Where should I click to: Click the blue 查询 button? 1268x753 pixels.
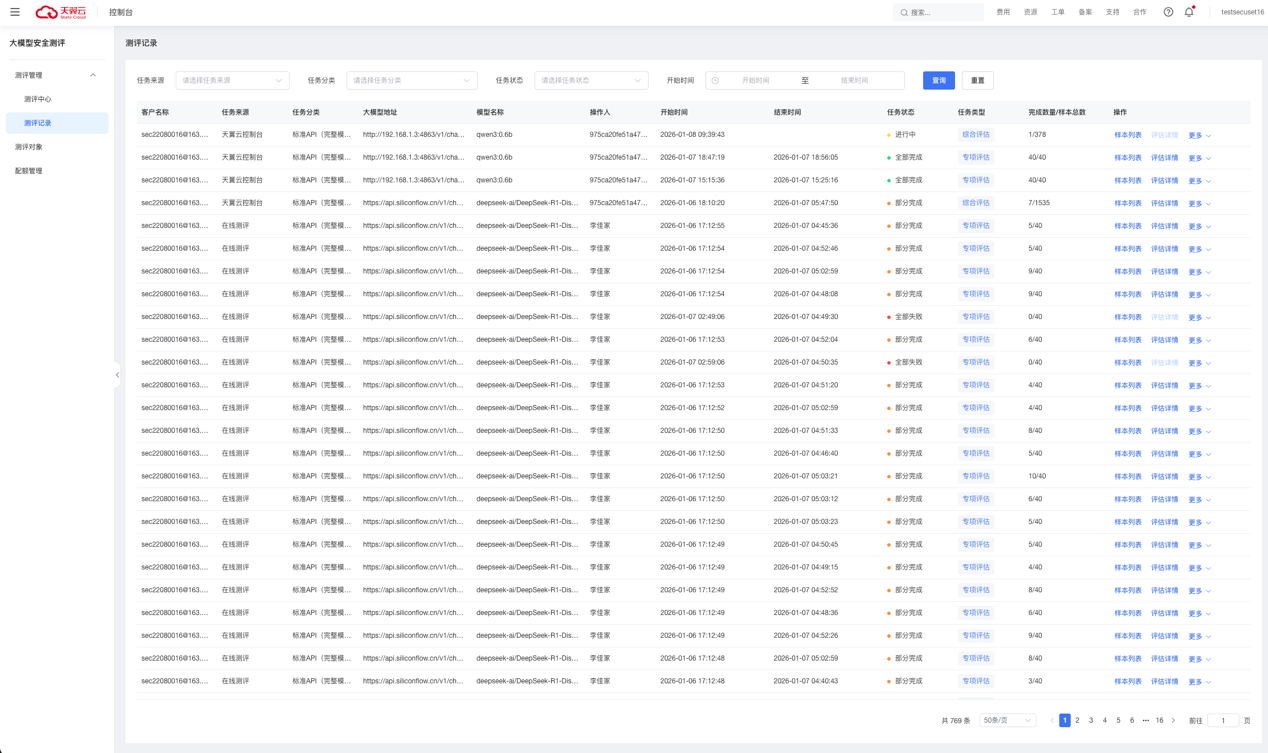(x=938, y=80)
